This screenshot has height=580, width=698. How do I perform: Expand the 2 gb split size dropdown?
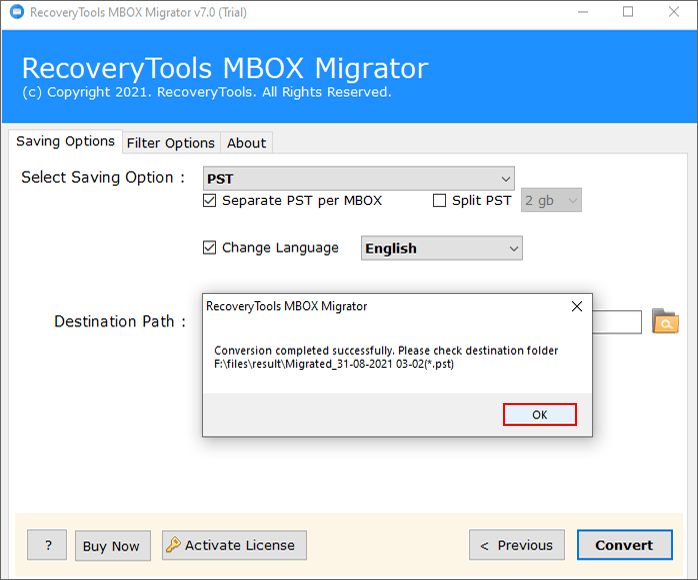pos(551,200)
